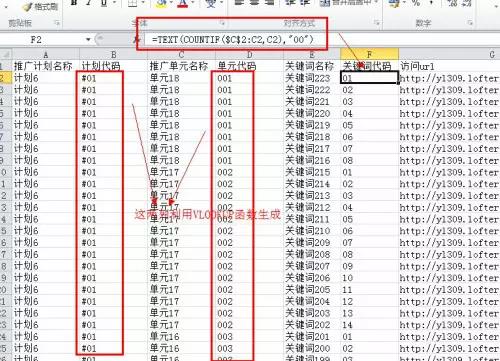Click cell 关键词200

(x=312, y=348)
